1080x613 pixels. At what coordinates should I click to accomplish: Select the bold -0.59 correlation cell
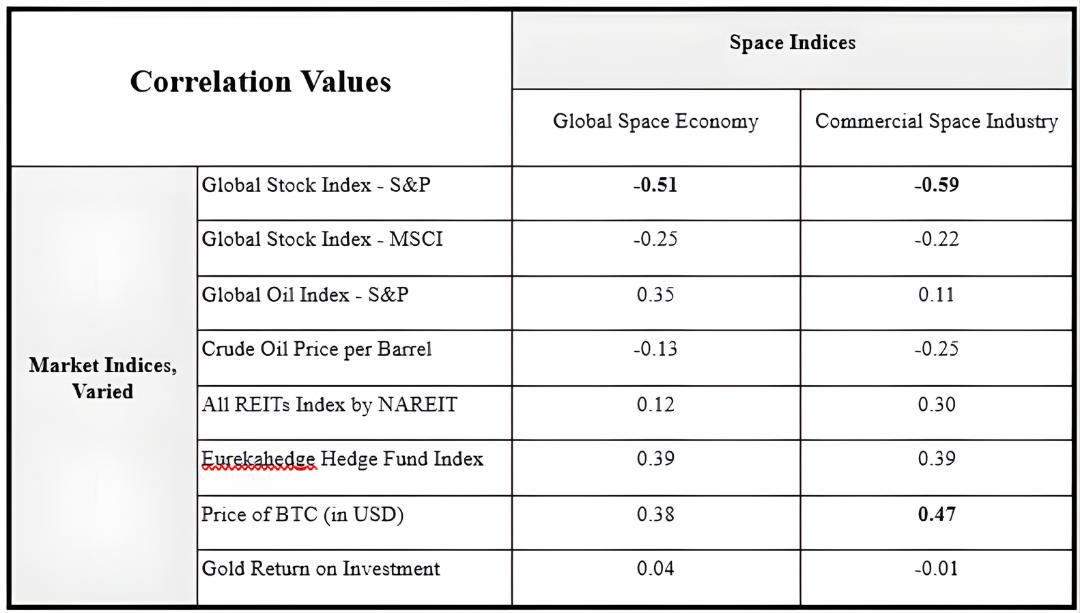[936, 185]
